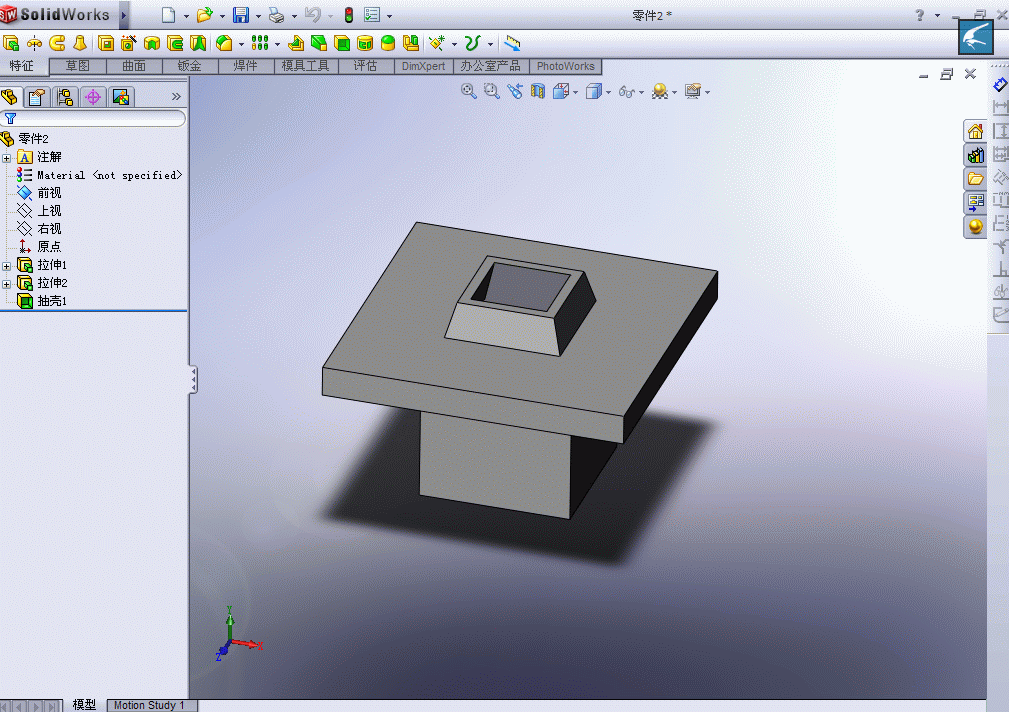This screenshot has height=712, width=1009.
Task: Click the Previous View icon
Action: pyautogui.click(x=515, y=91)
